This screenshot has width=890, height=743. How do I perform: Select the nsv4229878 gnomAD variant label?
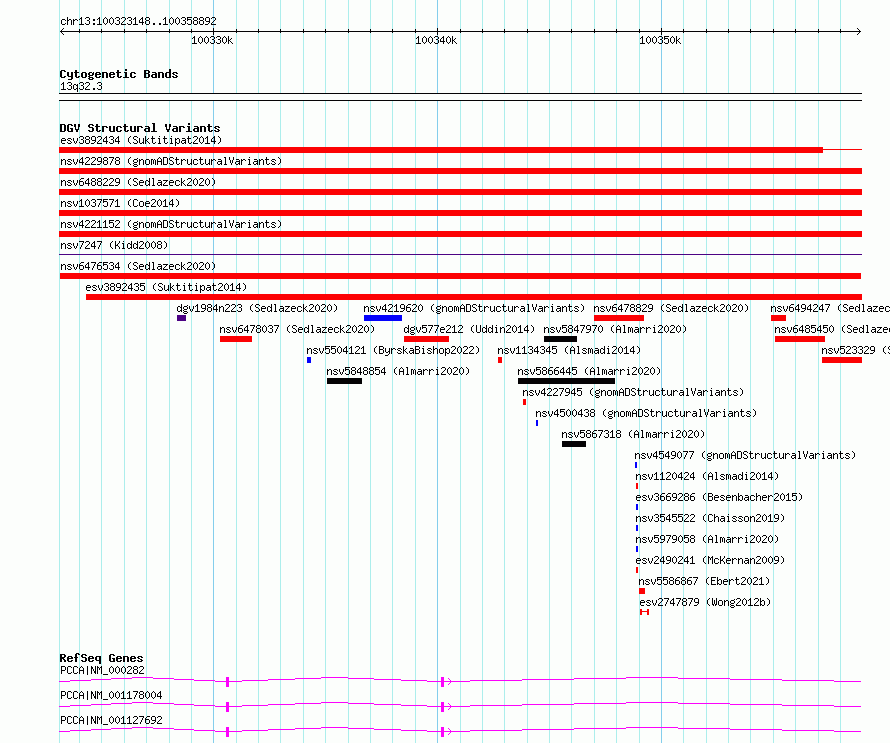(171, 161)
